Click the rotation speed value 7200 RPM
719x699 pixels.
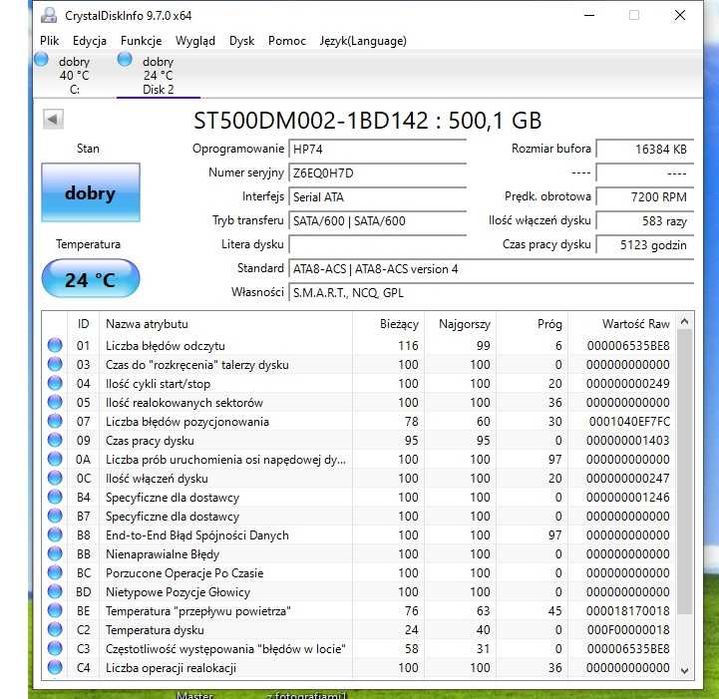(645, 197)
